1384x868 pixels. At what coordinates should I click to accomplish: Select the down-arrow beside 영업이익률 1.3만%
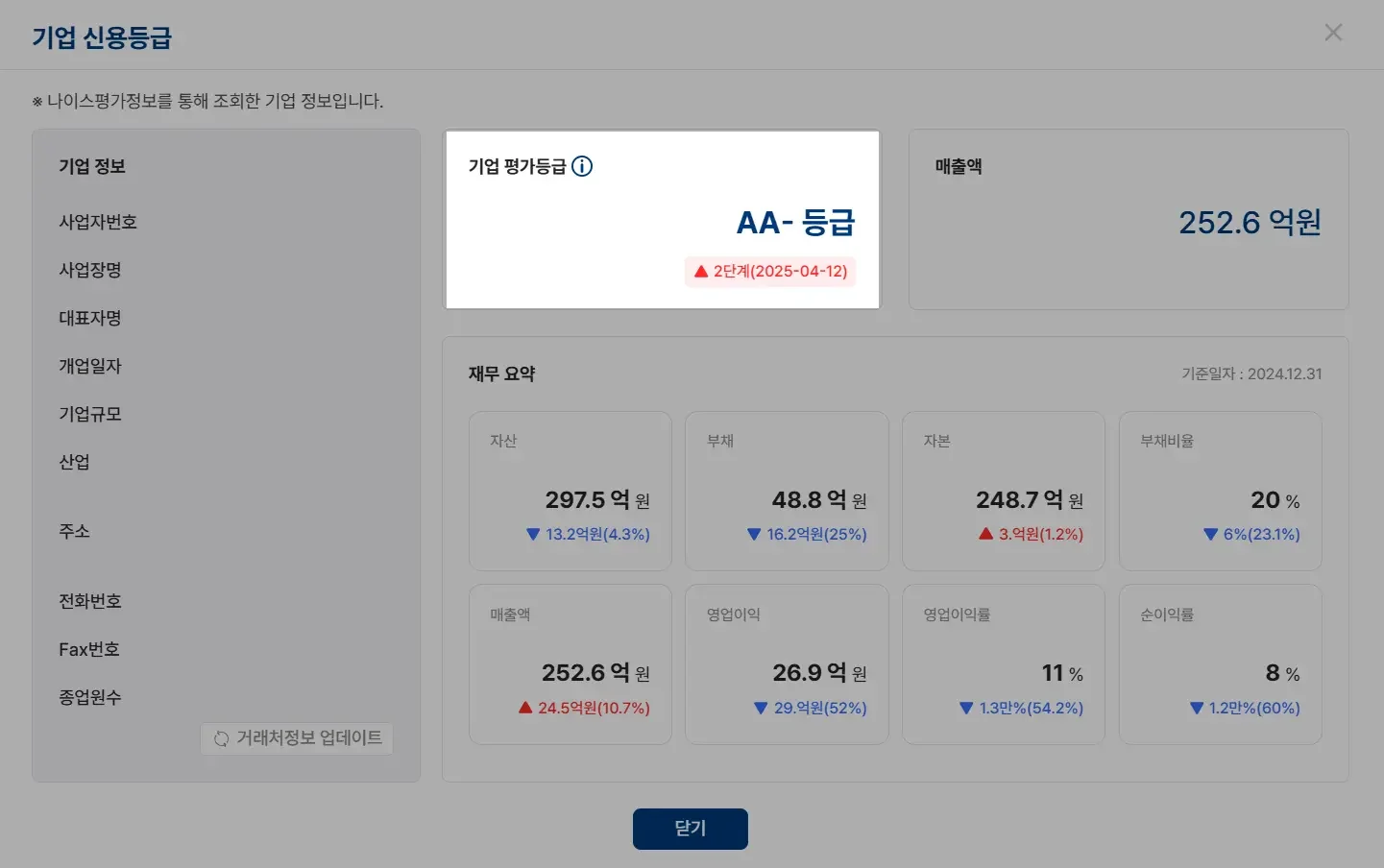pyautogui.click(x=964, y=709)
